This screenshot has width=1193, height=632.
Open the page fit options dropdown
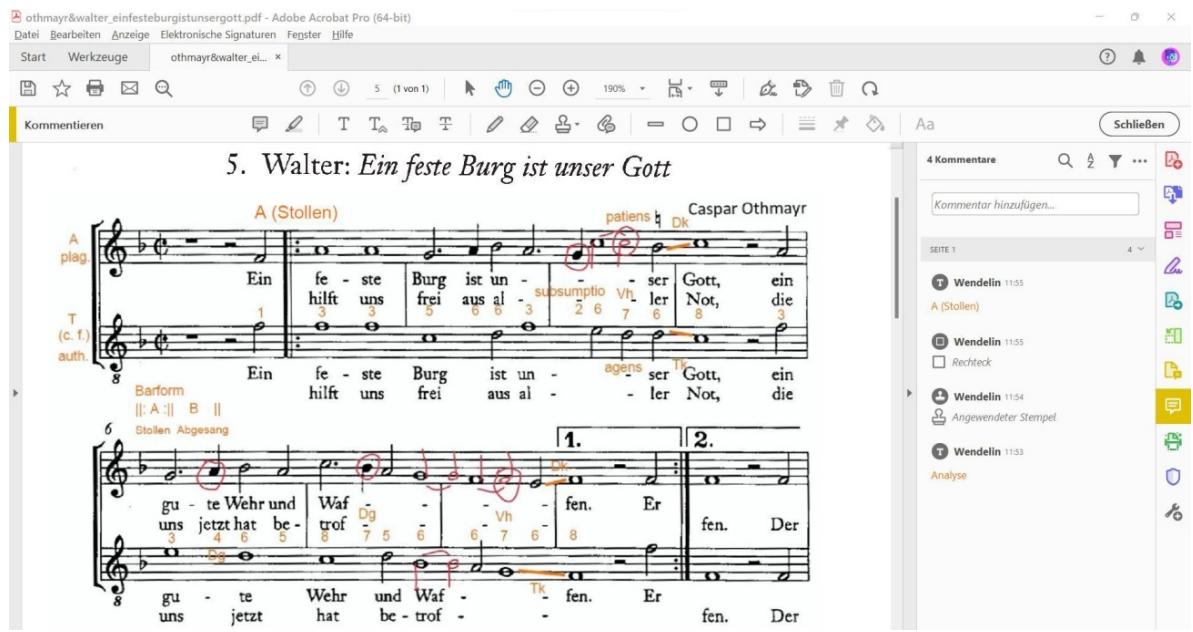tap(680, 88)
